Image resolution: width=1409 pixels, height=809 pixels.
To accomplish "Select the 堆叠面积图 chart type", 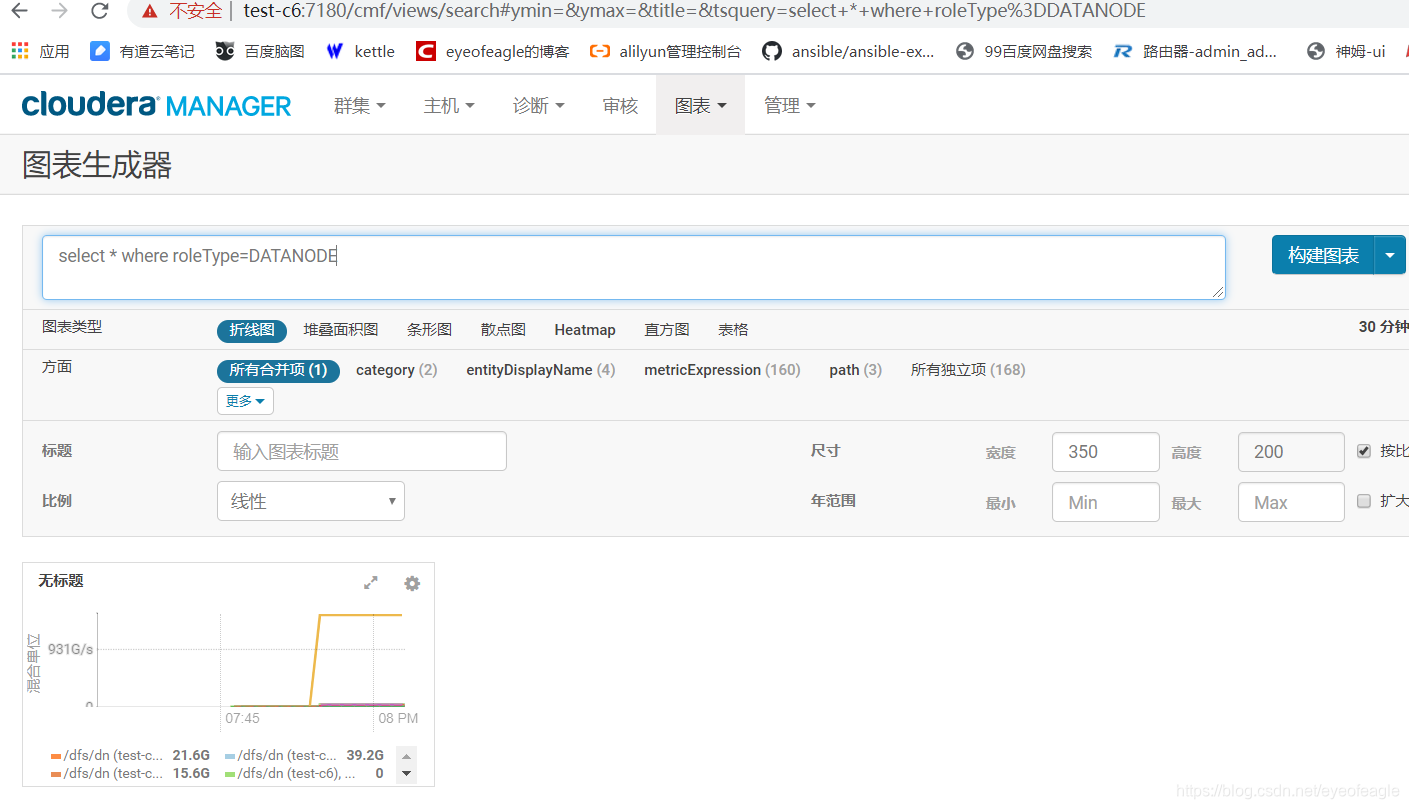I will 341,330.
